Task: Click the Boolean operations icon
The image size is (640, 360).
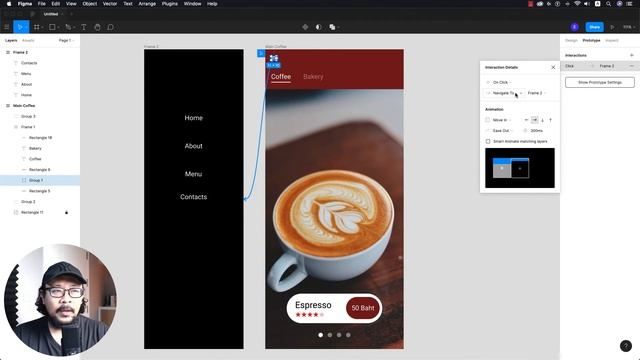Action: point(332,27)
